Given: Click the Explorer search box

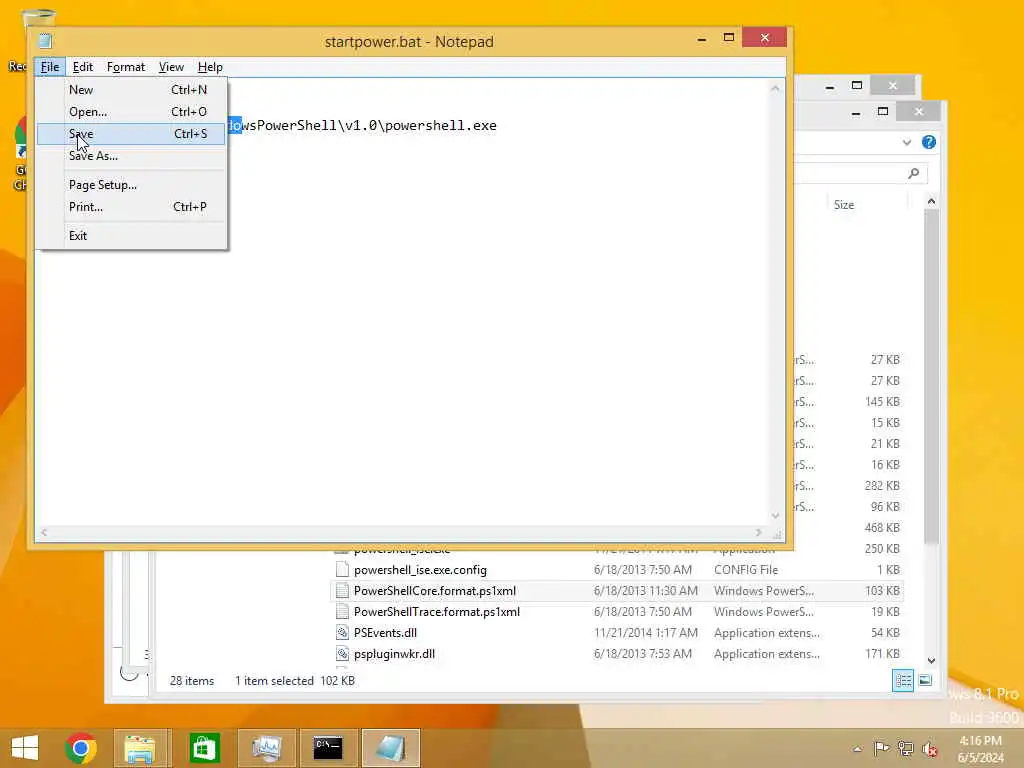Looking at the screenshot, I should point(859,173).
